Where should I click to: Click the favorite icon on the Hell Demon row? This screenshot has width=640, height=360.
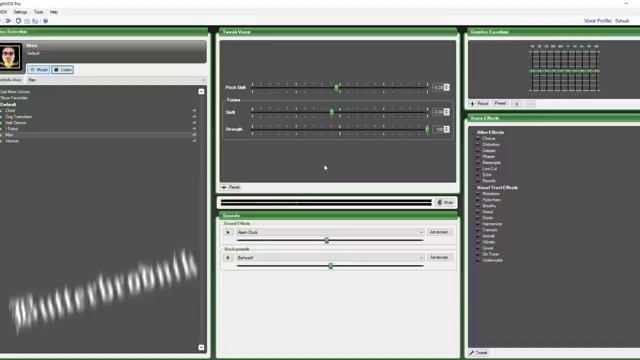click(x=194, y=122)
